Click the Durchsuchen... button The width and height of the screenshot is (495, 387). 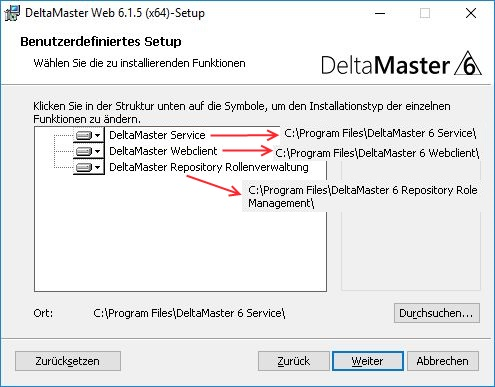(437, 313)
